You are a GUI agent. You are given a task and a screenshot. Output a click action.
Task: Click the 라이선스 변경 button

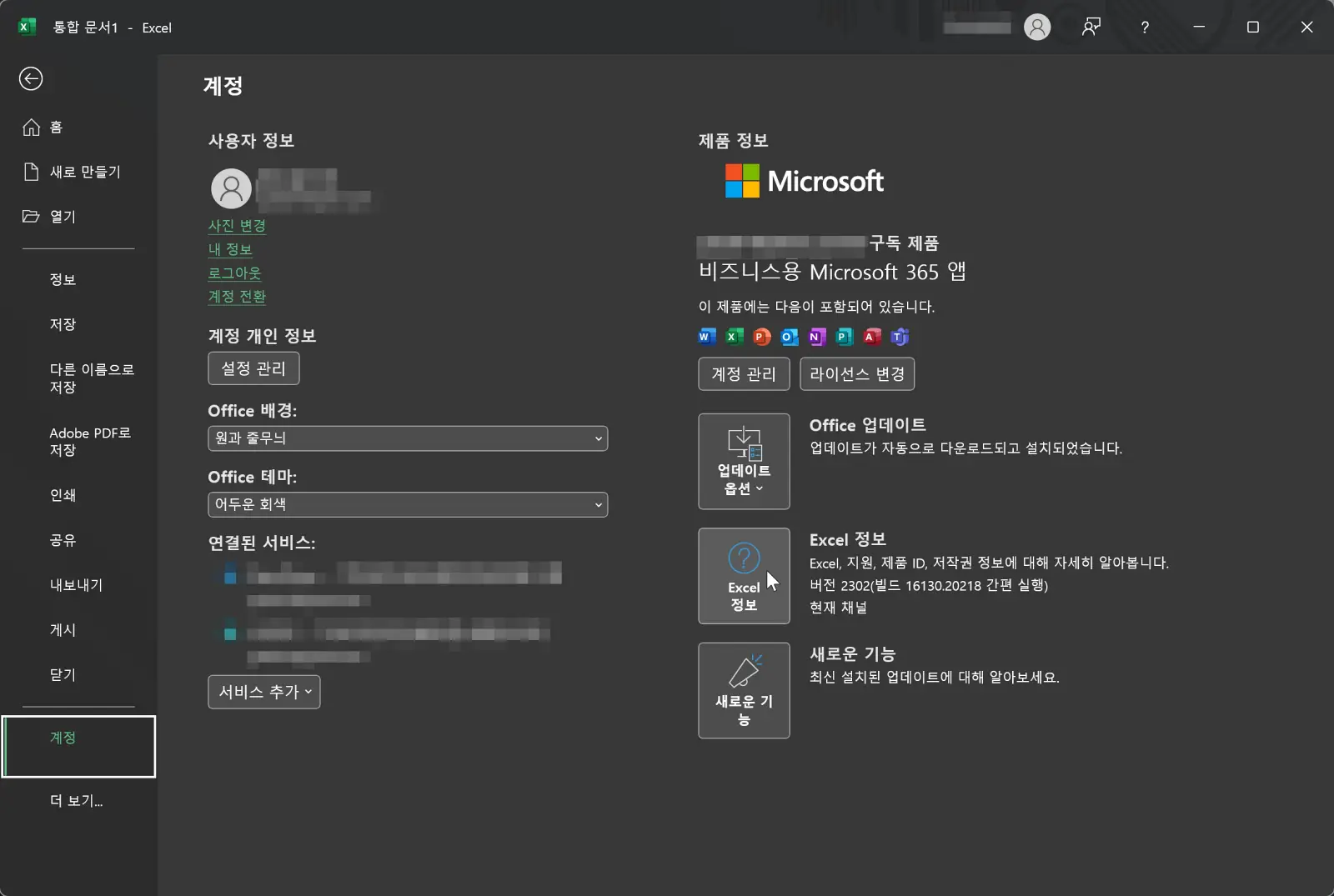(857, 374)
